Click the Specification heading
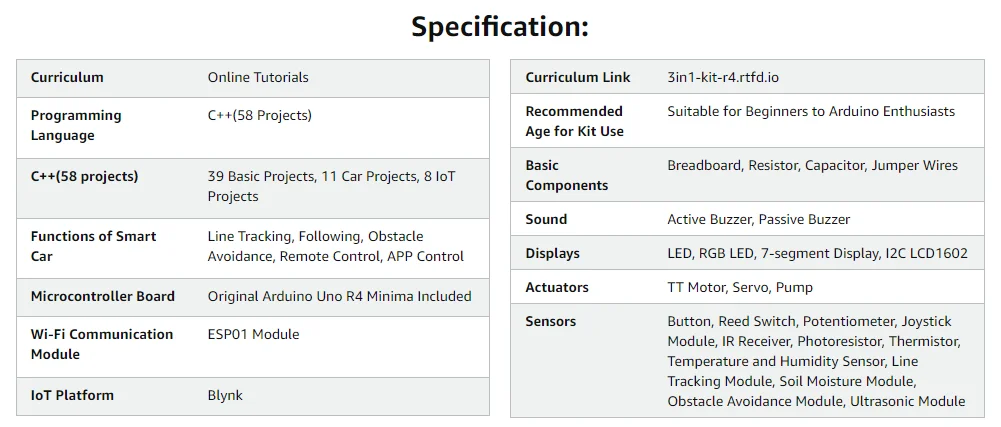Viewport: 1001px width, 427px height. pyautogui.click(x=500, y=27)
